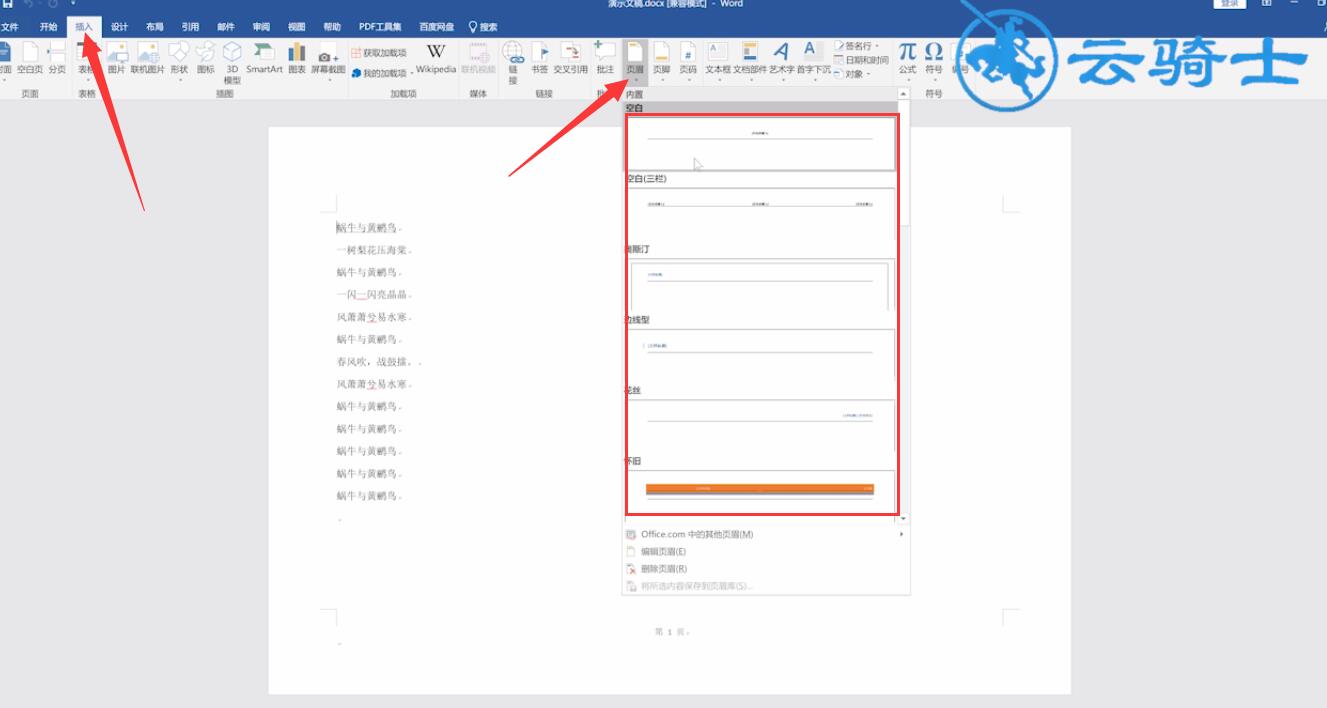Insert a text box (文本框)
Image resolution: width=1327 pixels, height=708 pixels.
tap(718, 61)
